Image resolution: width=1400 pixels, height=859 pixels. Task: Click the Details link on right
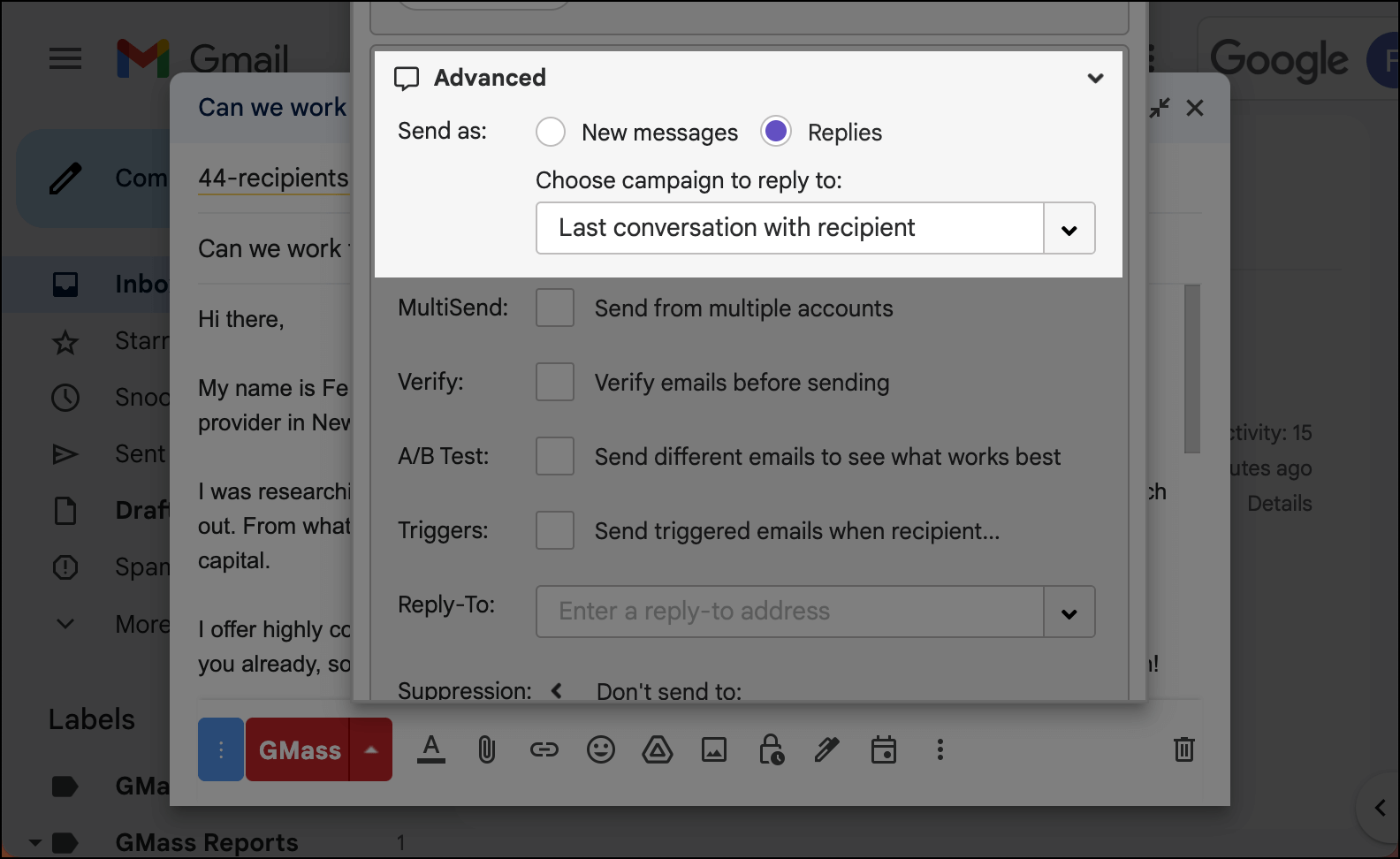coord(1279,504)
